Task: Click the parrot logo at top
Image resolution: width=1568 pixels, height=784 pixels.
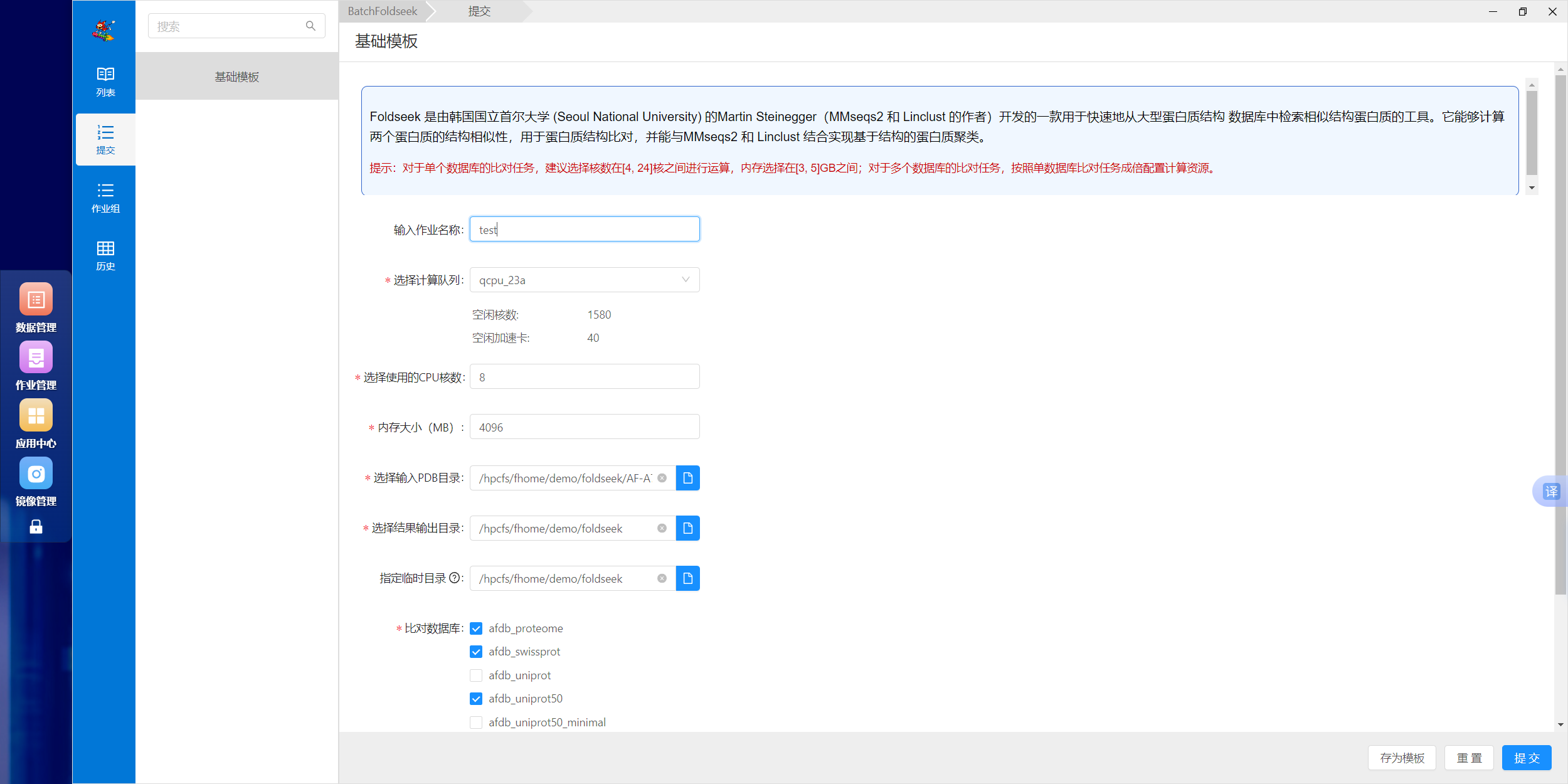Action: pyautogui.click(x=104, y=30)
